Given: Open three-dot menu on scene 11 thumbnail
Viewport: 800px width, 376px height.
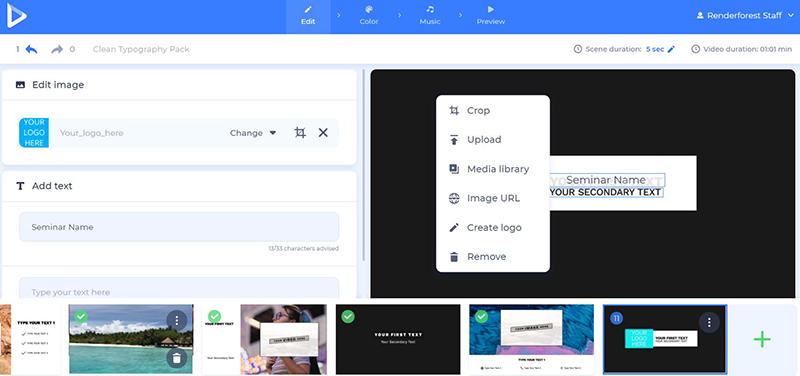Looking at the screenshot, I should coord(709,321).
